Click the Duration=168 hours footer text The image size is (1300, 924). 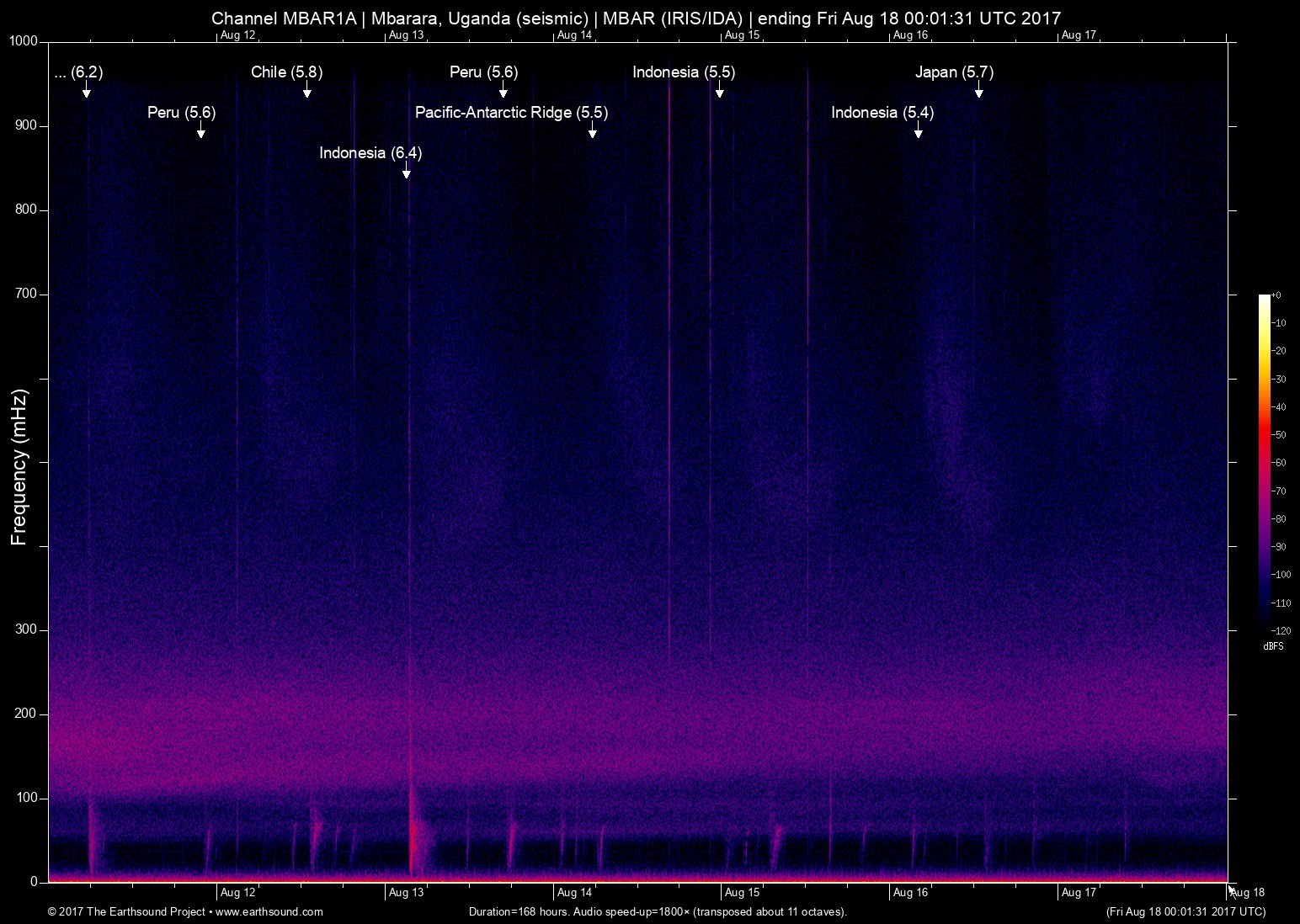[x=657, y=911]
